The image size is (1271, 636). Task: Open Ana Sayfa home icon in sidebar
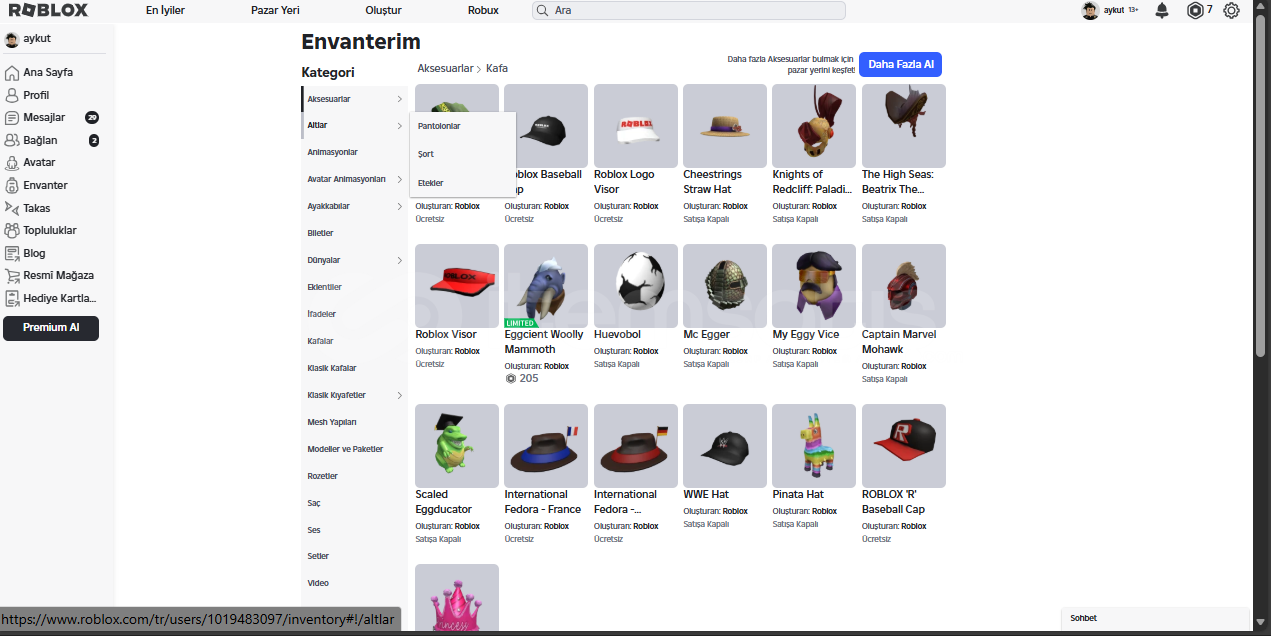tap(12, 72)
